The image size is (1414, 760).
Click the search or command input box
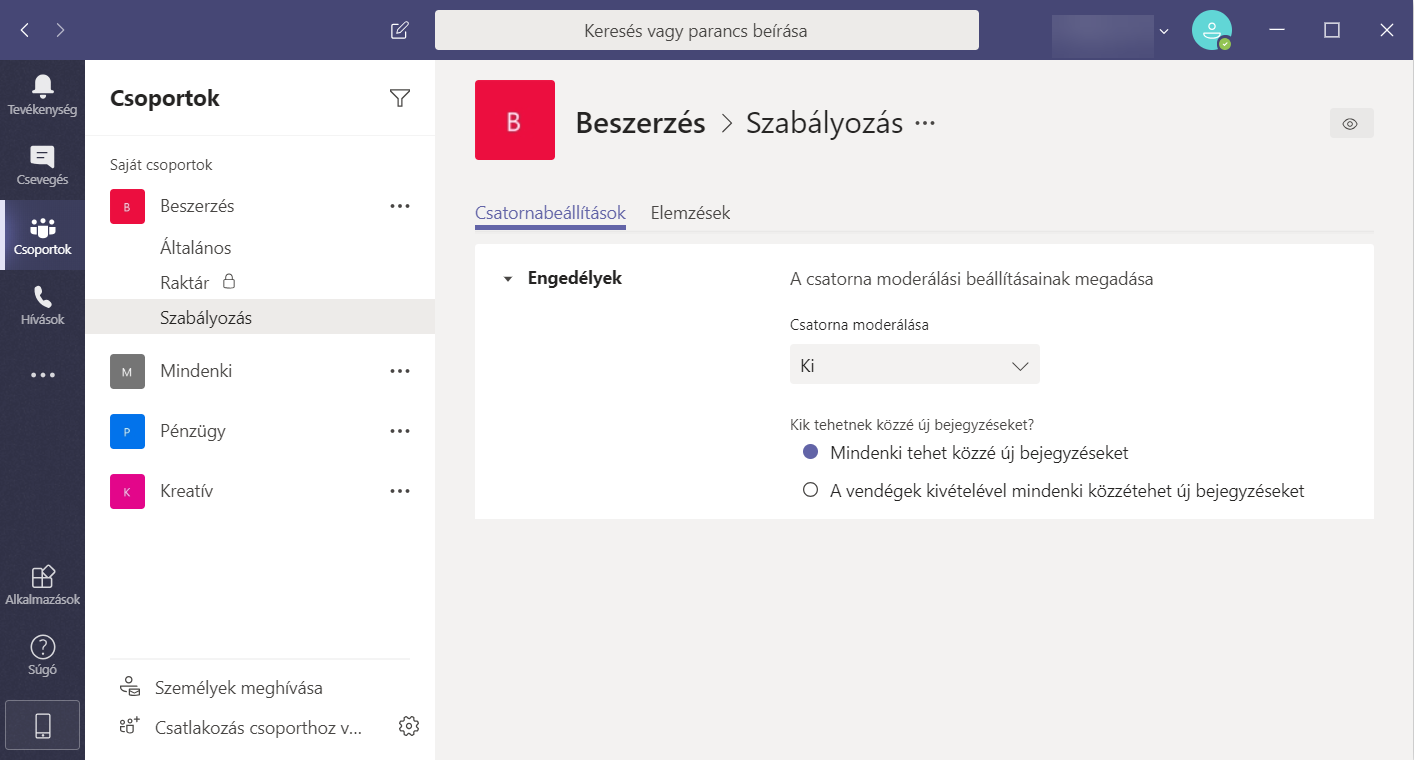click(706, 30)
